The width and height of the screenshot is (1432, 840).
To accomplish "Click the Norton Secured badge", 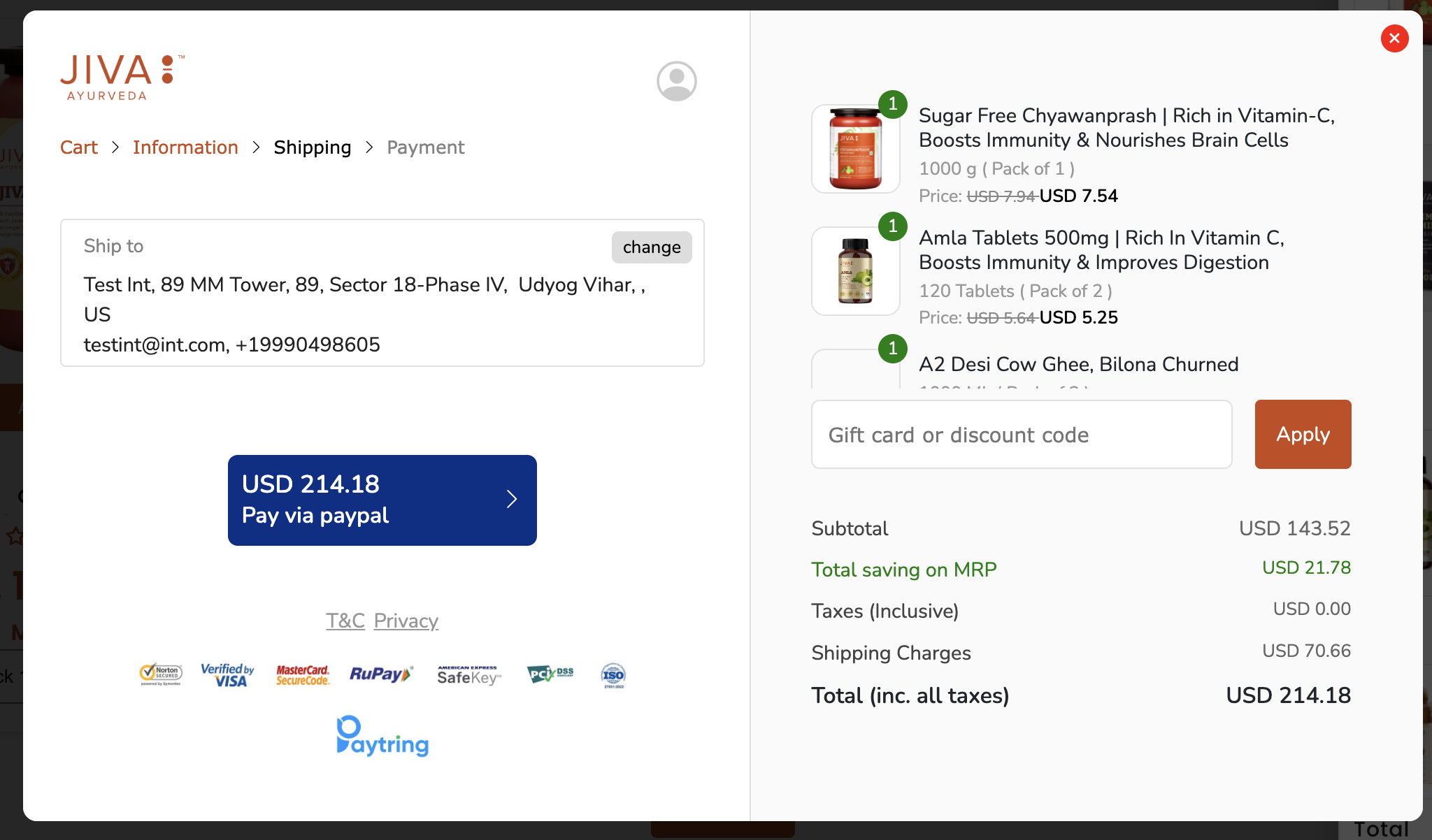I will [x=161, y=674].
